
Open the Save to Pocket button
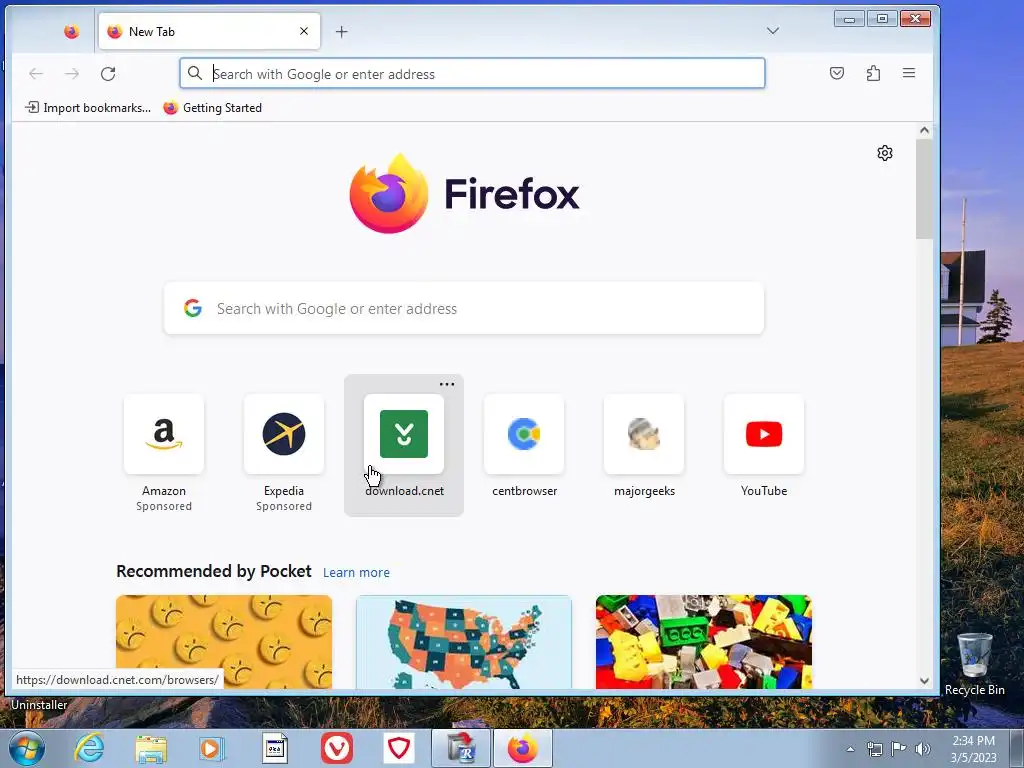(x=837, y=73)
